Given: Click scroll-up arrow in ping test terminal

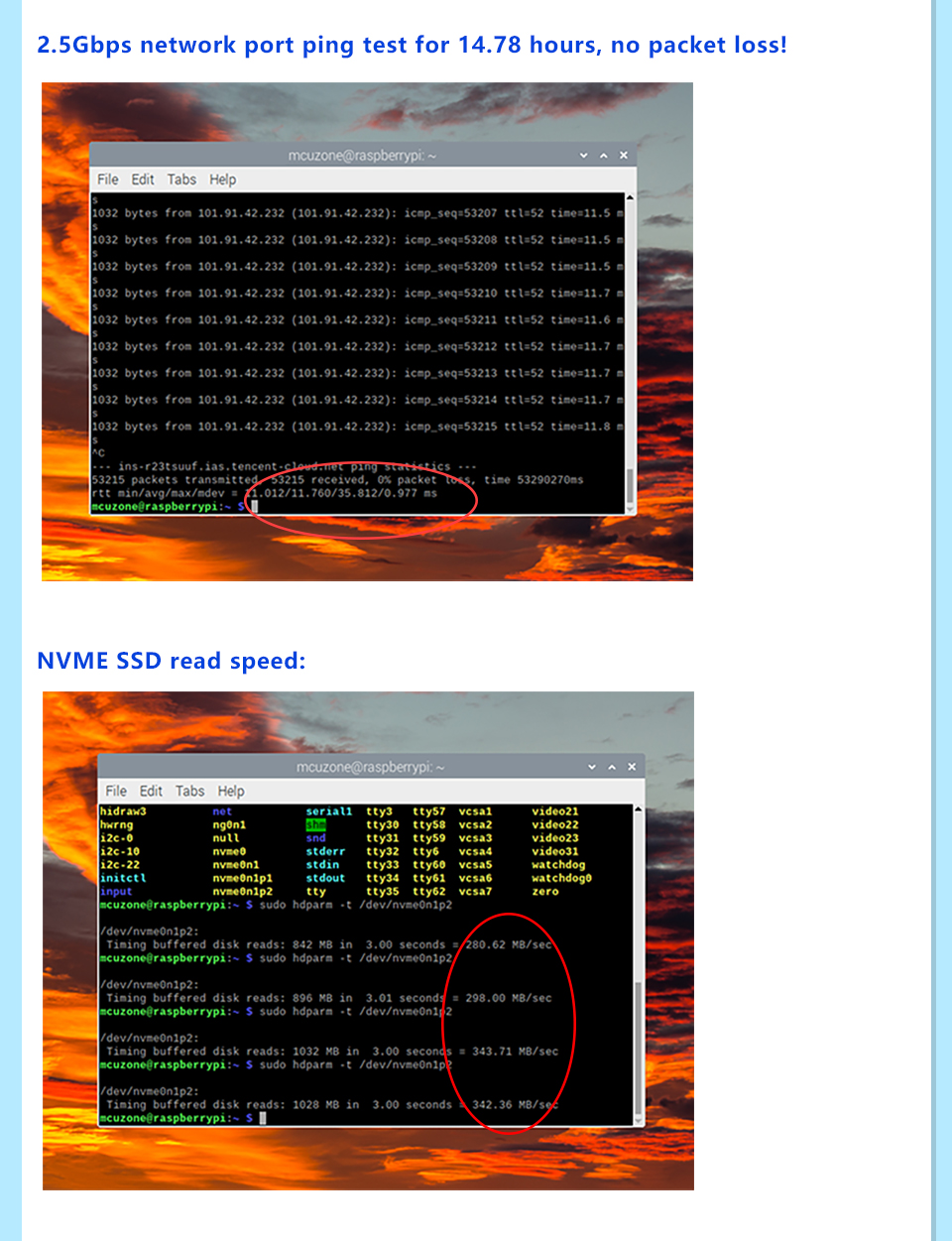Looking at the screenshot, I should [x=630, y=198].
